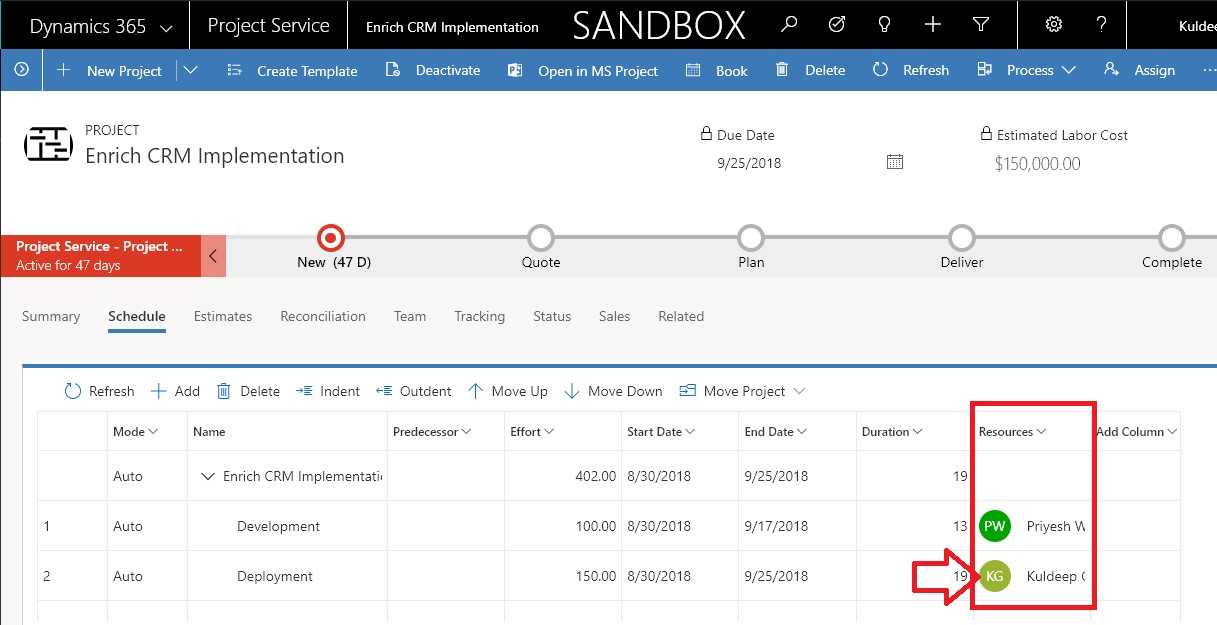Click the circled arrow site map icon
Viewport: 1217px width, 625px height.
21,70
